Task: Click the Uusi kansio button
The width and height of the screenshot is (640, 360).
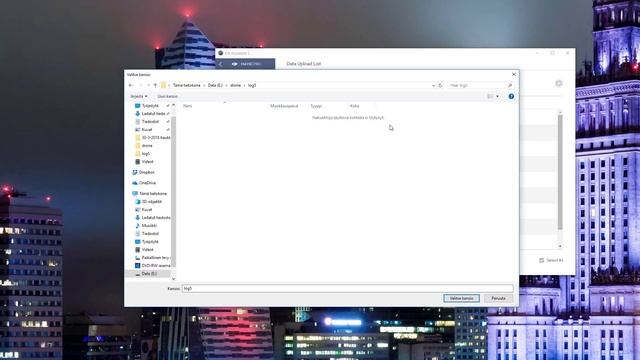Action: [167, 96]
